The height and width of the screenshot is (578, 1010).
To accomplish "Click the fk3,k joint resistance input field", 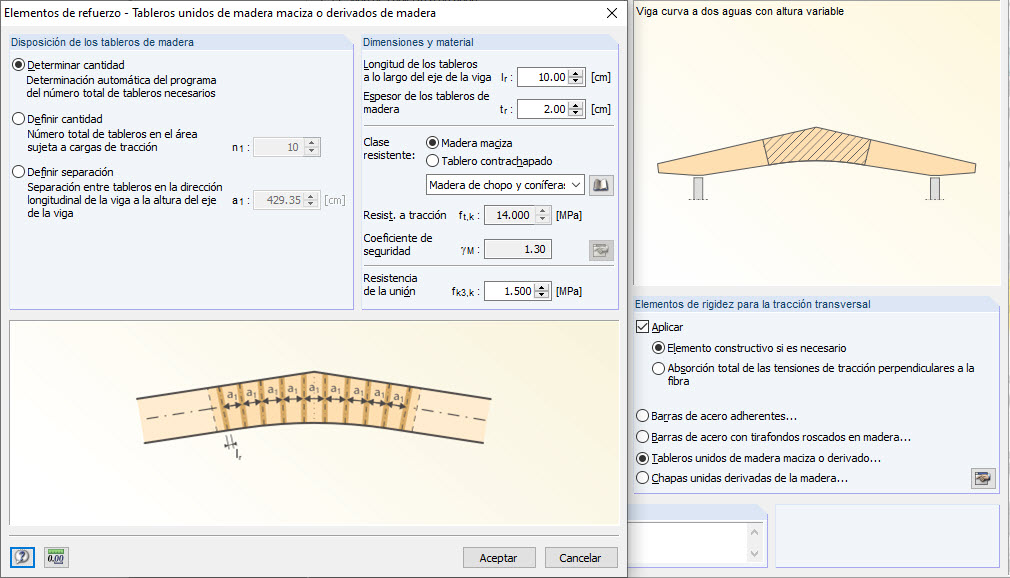I will pos(509,291).
